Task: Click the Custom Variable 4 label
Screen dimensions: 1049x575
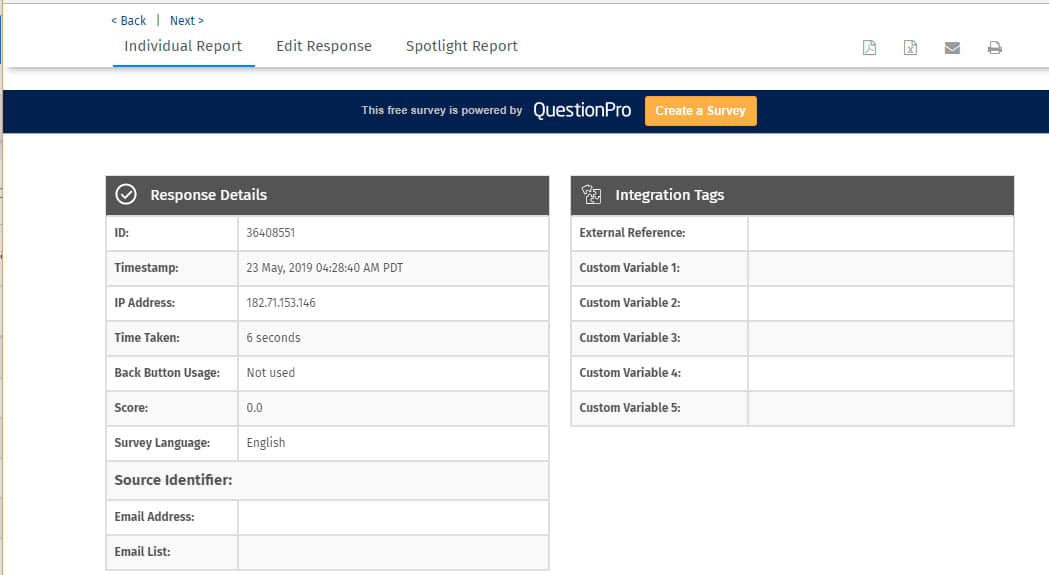Action: [630, 373]
